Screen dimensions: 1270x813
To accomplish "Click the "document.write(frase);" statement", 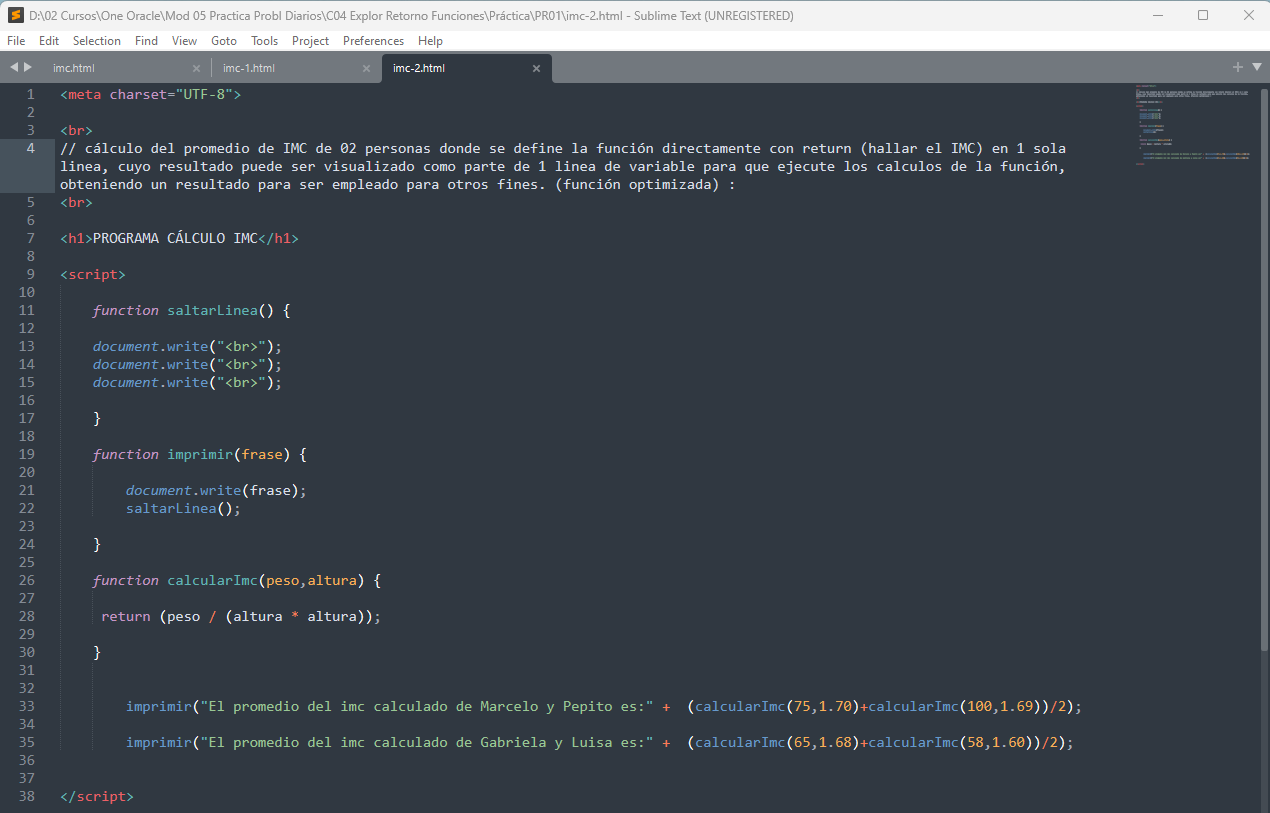I will (x=216, y=490).
